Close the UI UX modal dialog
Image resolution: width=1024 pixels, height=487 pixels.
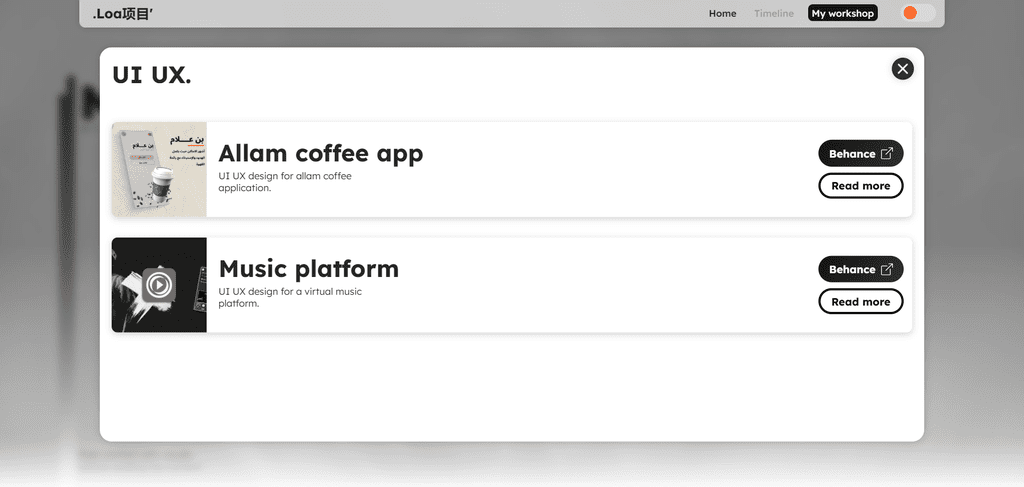tap(902, 68)
